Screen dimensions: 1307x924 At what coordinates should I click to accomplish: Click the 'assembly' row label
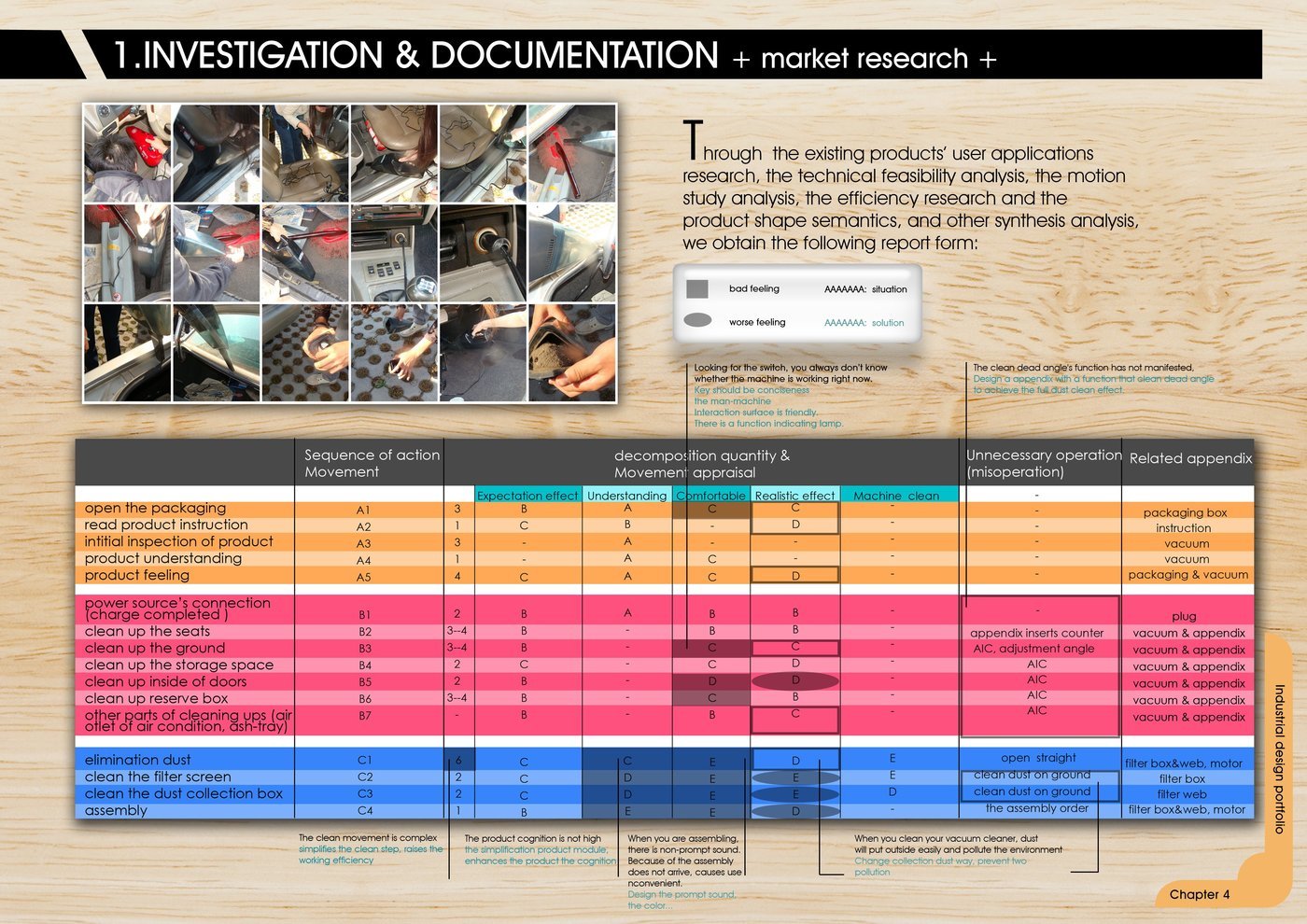[x=116, y=810]
